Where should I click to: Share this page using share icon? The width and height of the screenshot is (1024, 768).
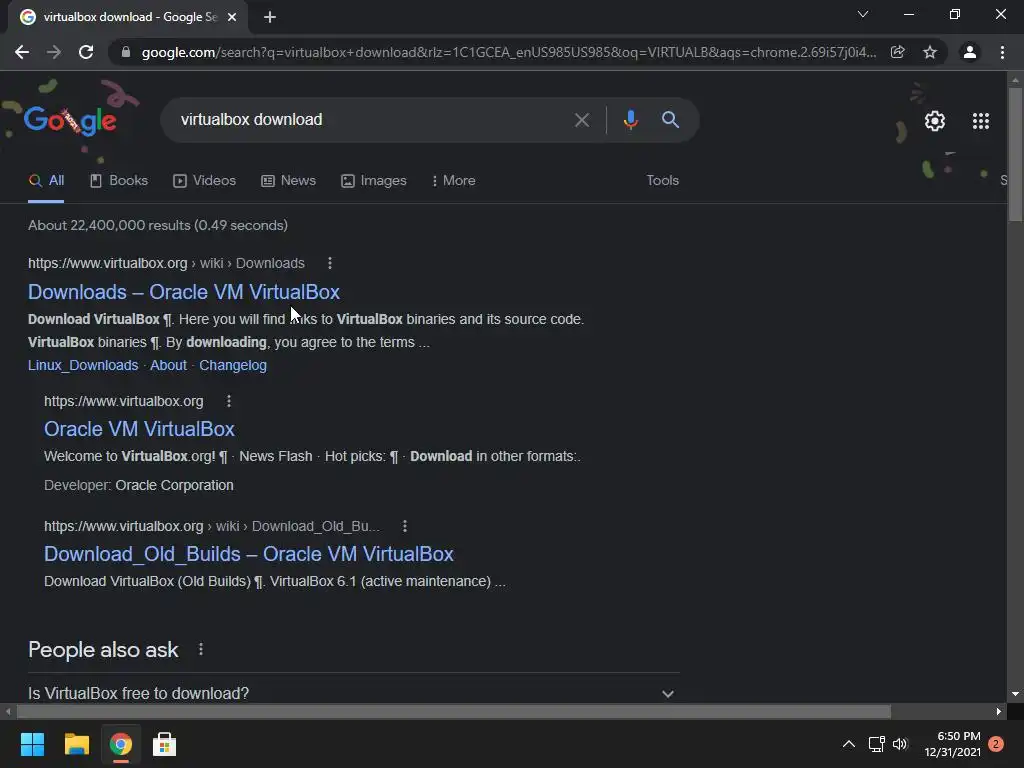(897, 52)
